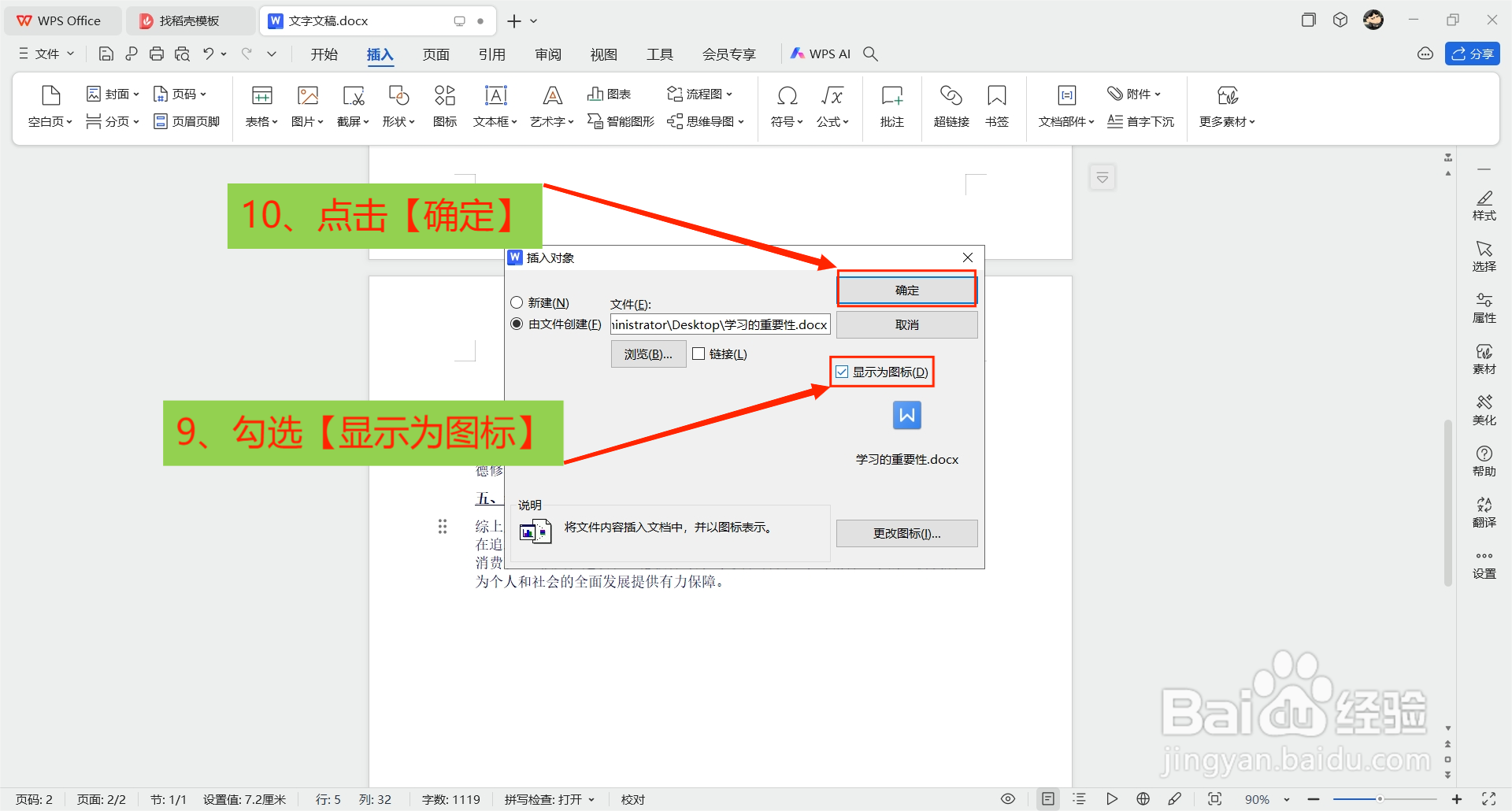
Task: Click the 更改图标(I)... button
Action: [x=906, y=533]
